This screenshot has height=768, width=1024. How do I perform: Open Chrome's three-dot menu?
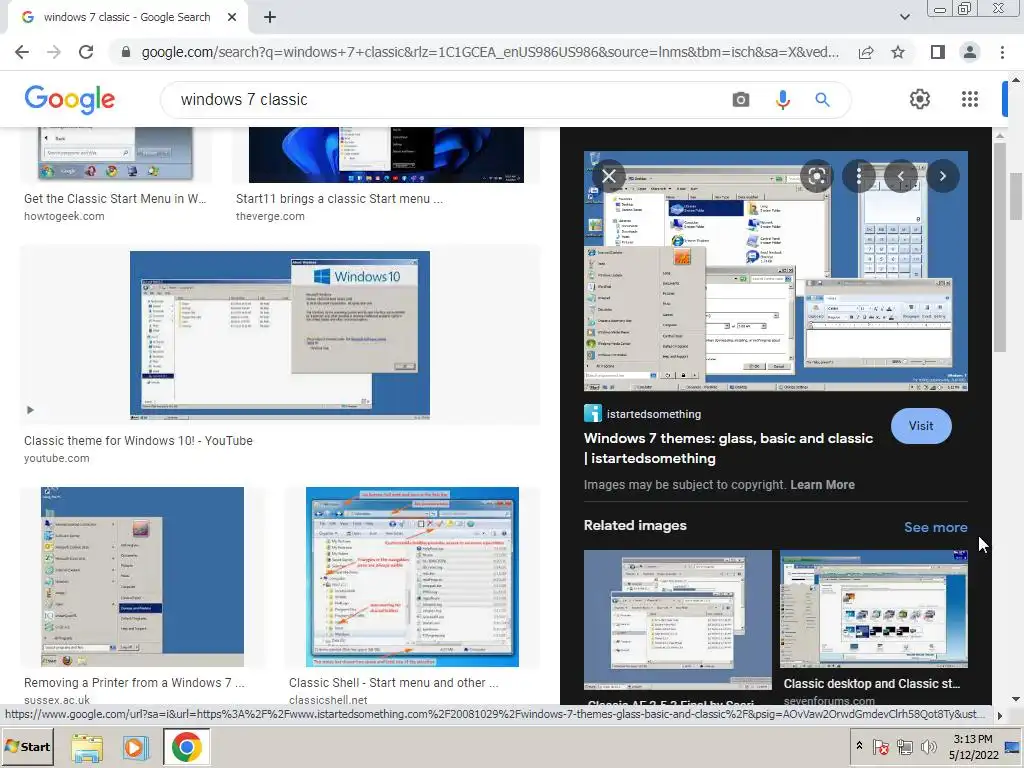[x=1002, y=52]
